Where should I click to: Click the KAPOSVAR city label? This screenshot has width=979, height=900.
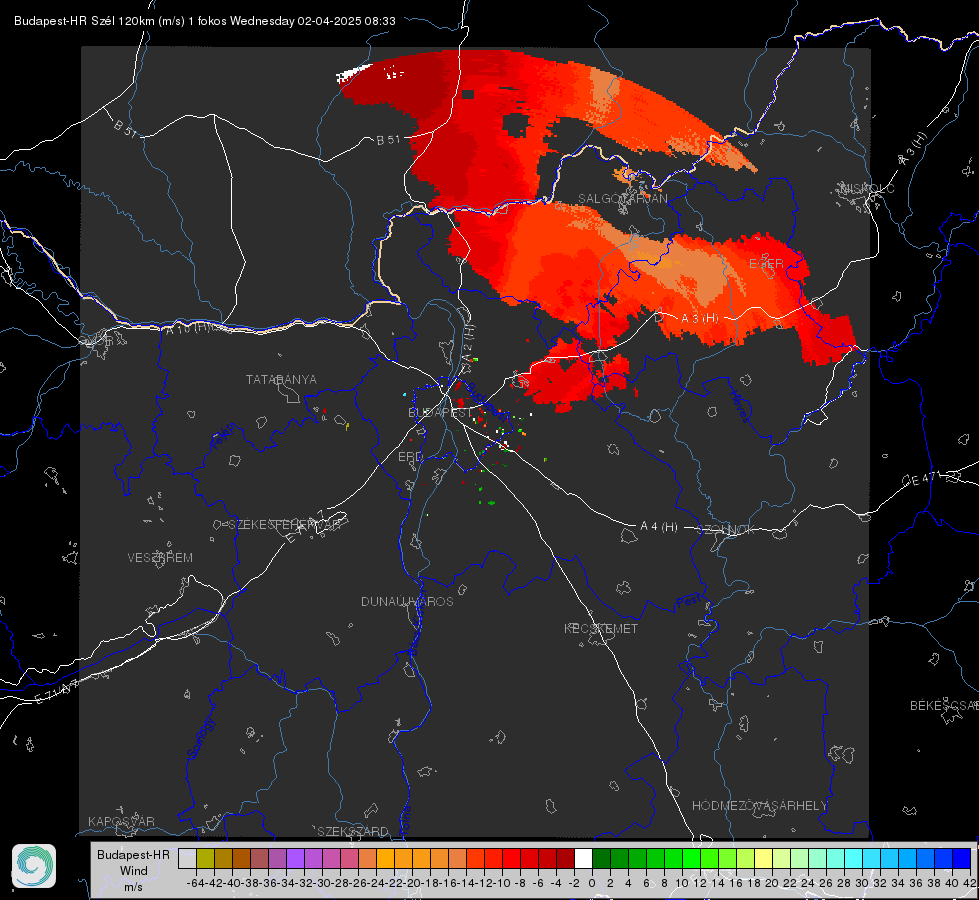121,821
